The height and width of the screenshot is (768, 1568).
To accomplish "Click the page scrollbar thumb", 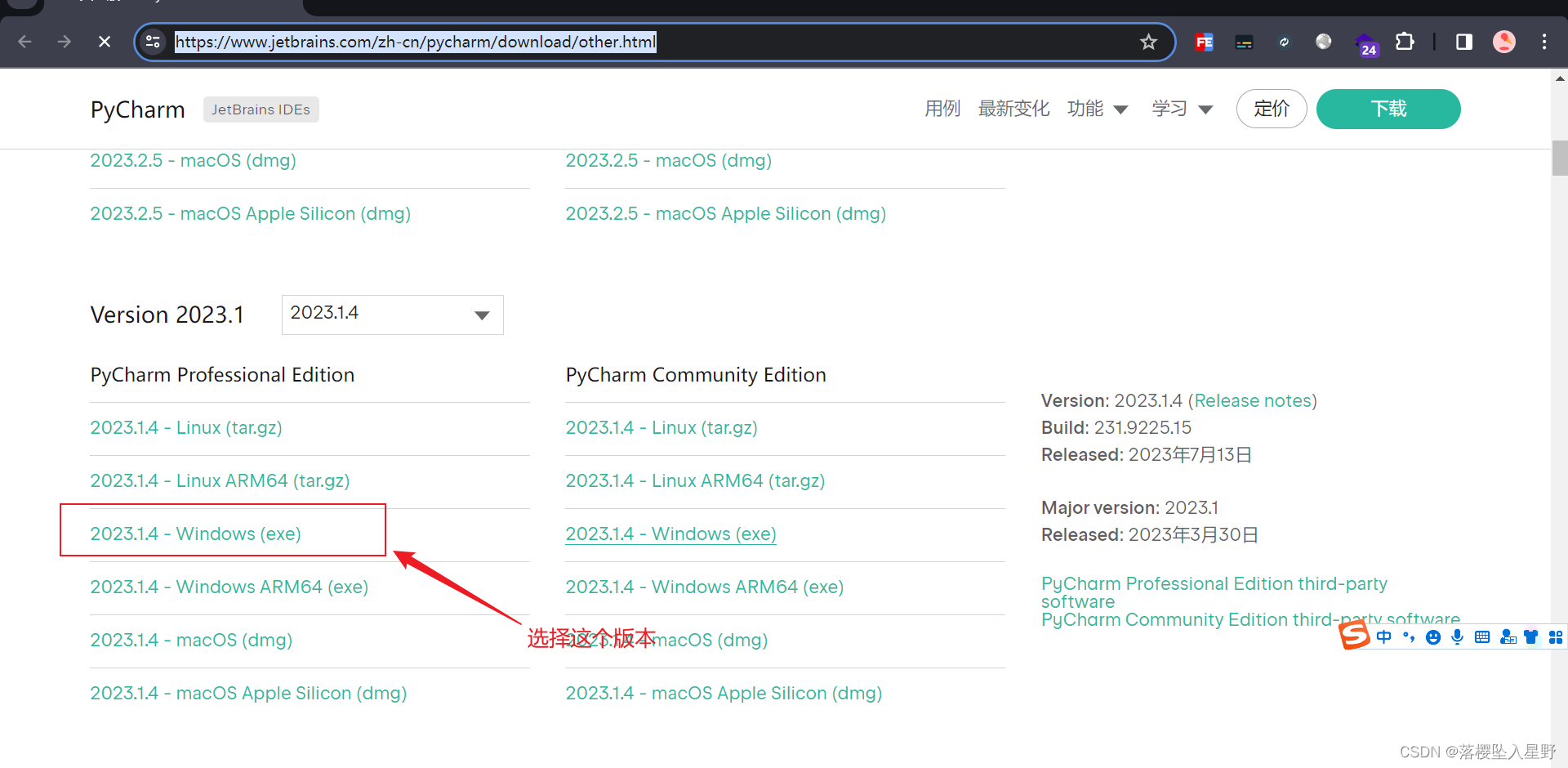I will click(x=1560, y=159).
